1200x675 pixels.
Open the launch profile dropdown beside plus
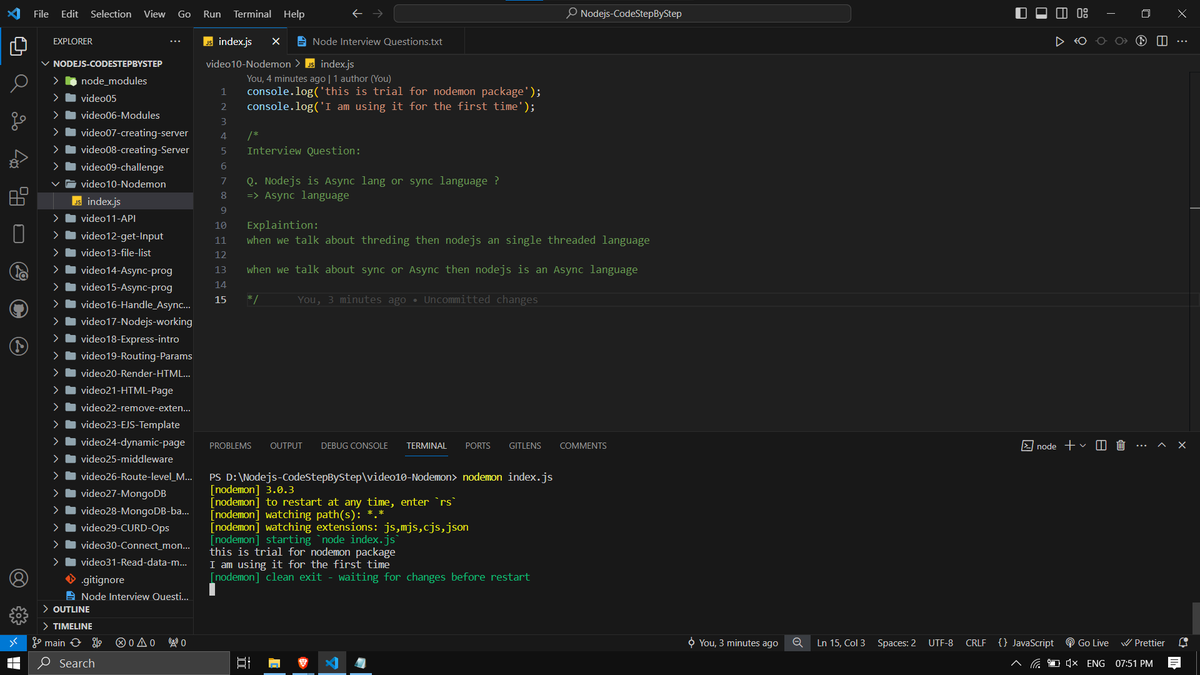[x=1083, y=446]
